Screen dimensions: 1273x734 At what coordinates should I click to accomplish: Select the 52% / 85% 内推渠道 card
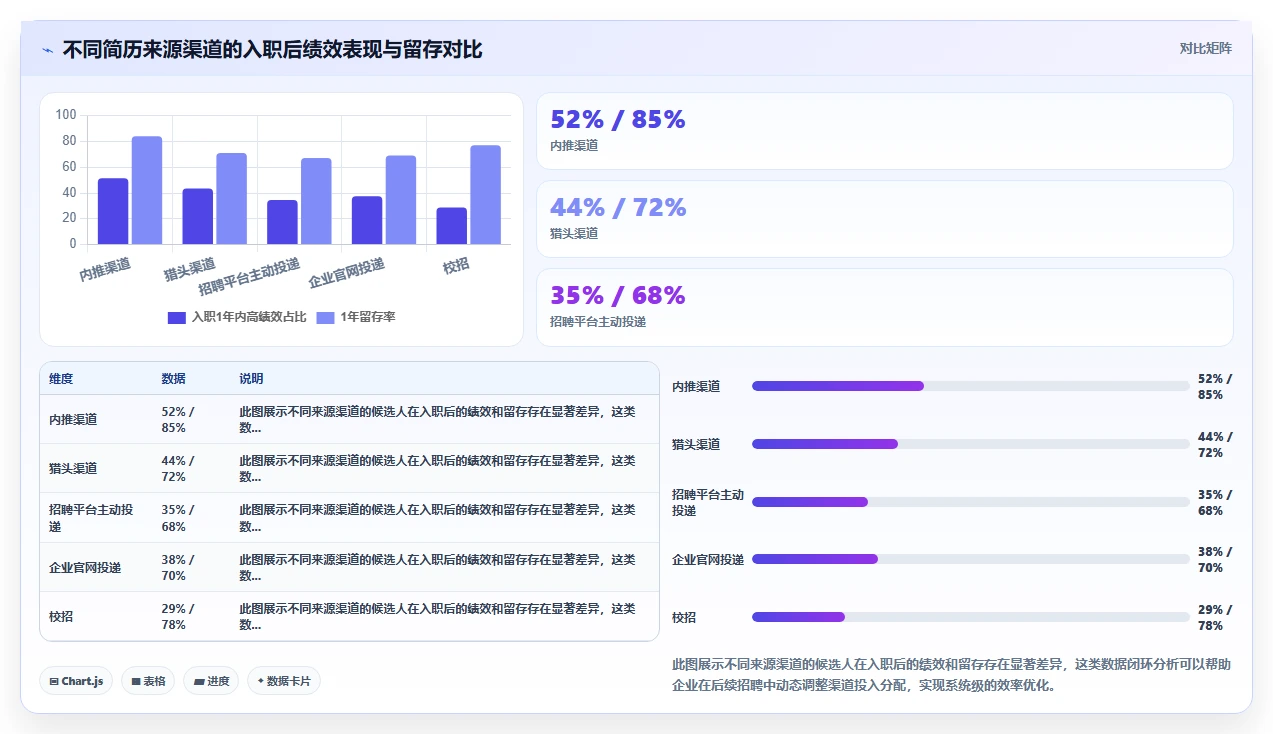pos(885,131)
